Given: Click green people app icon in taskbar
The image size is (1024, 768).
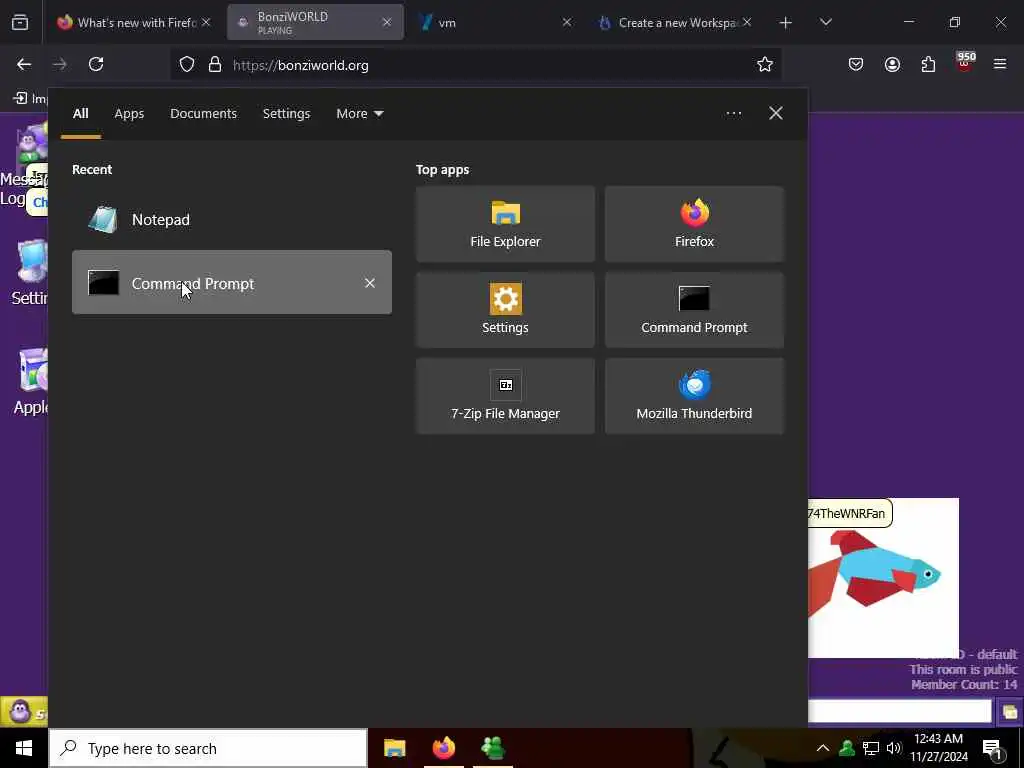Looking at the screenshot, I should 492,748.
